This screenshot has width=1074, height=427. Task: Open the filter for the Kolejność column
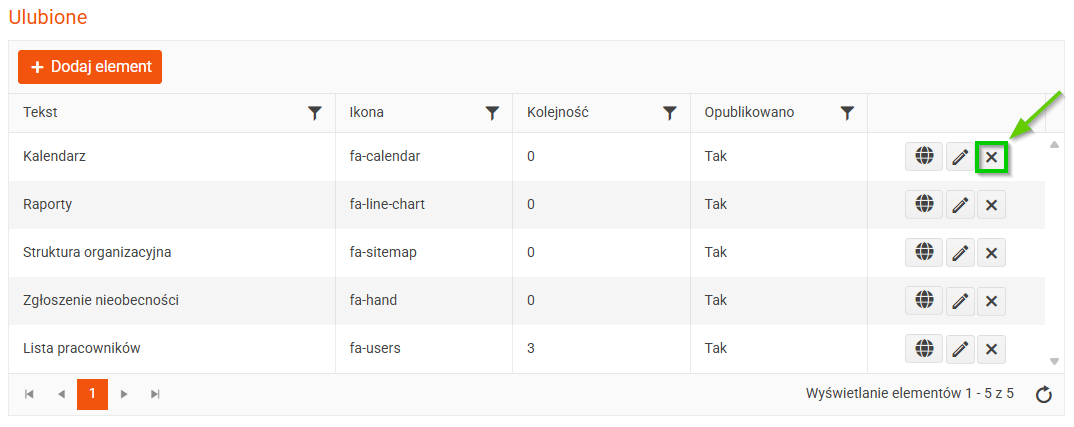tap(670, 114)
